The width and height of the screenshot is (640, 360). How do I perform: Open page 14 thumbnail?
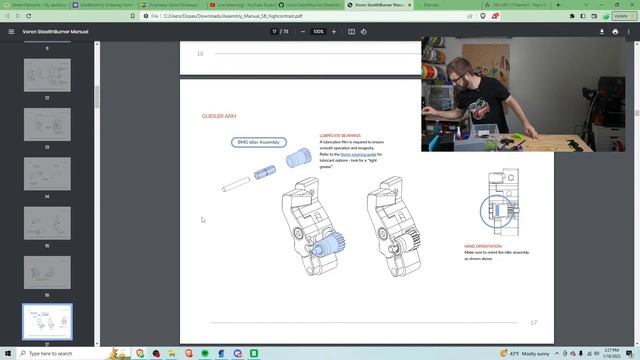point(47,174)
